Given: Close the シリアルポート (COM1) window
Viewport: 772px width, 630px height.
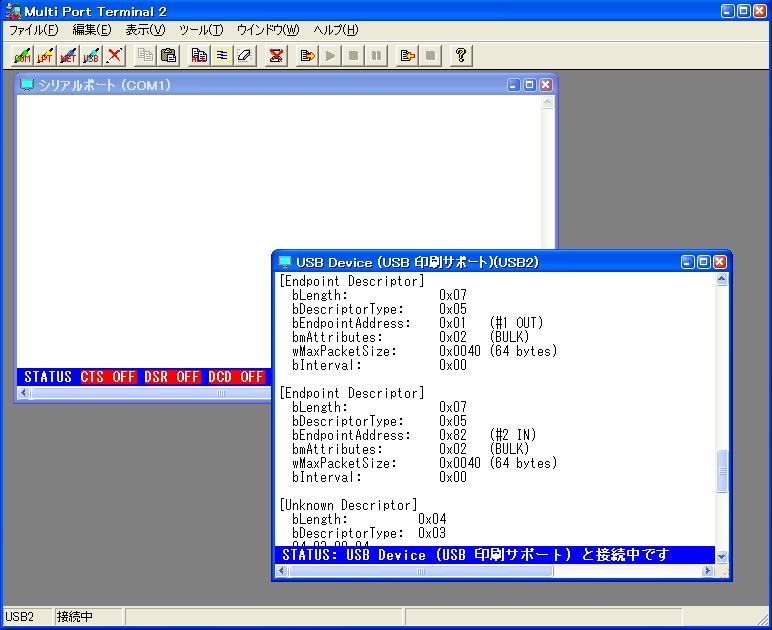Looking at the screenshot, I should tap(546, 85).
